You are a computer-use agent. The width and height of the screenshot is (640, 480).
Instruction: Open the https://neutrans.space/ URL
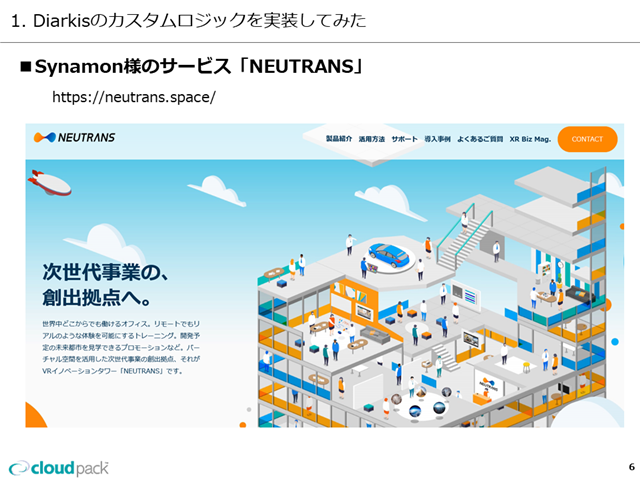pyautogui.click(x=134, y=97)
